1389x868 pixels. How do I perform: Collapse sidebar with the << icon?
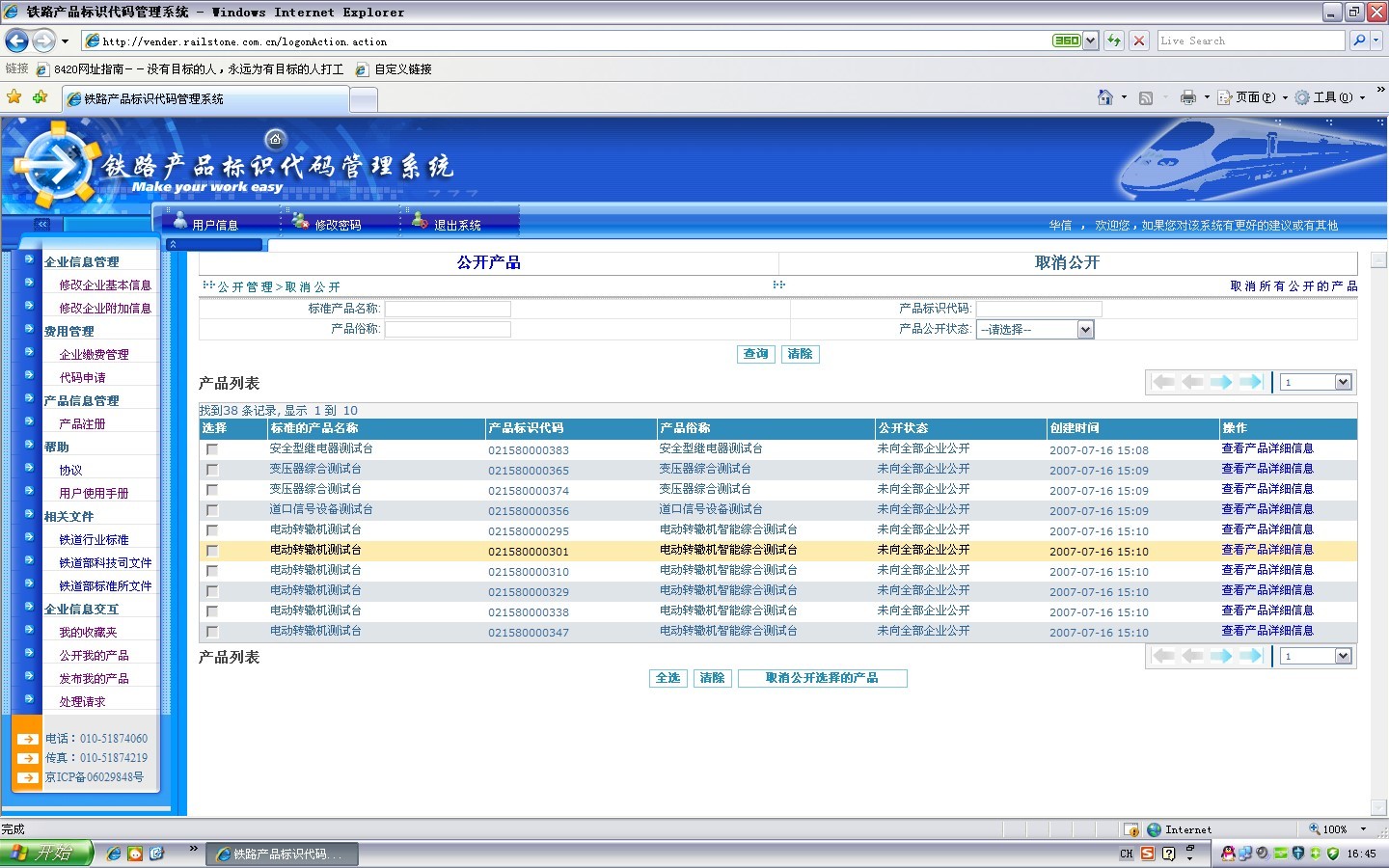click(41, 224)
